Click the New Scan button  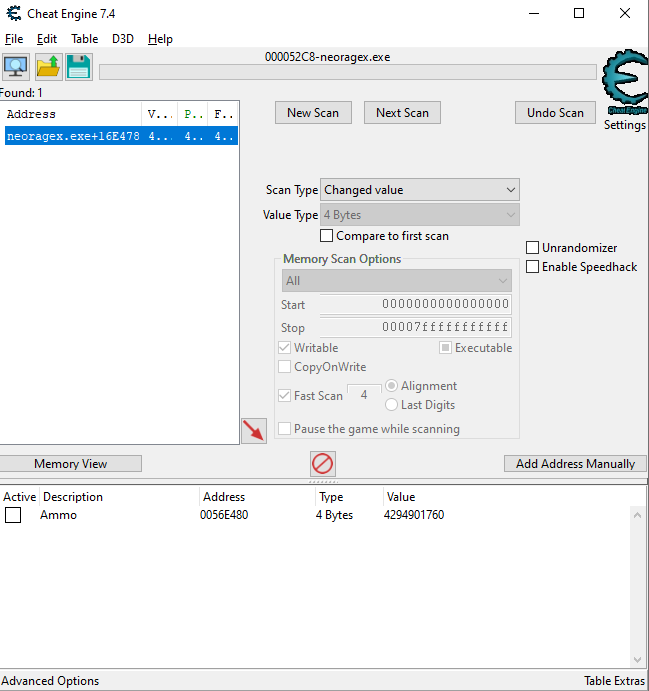313,113
